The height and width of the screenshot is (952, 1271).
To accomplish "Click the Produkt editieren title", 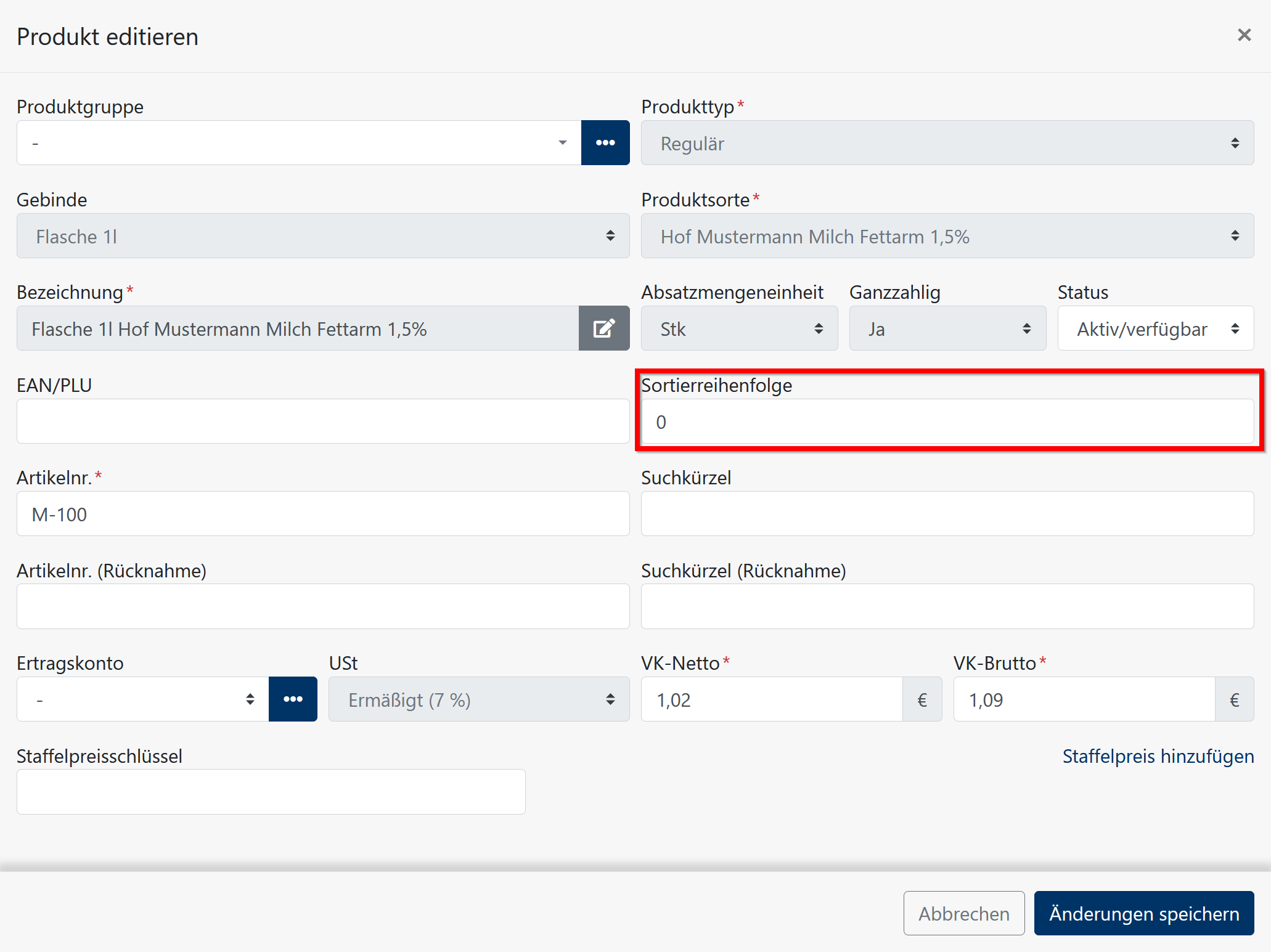I will click(107, 36).
